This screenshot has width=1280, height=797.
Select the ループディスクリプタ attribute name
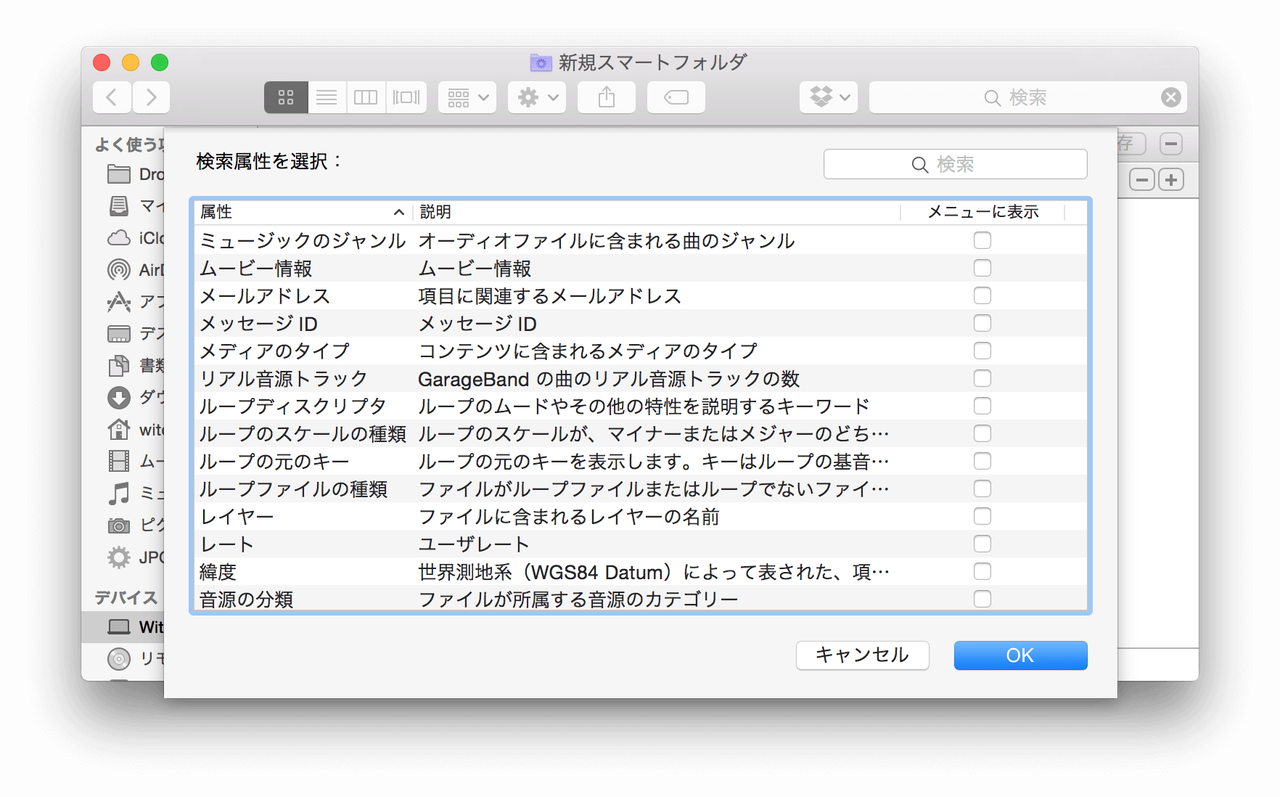(x=293, y=406)
